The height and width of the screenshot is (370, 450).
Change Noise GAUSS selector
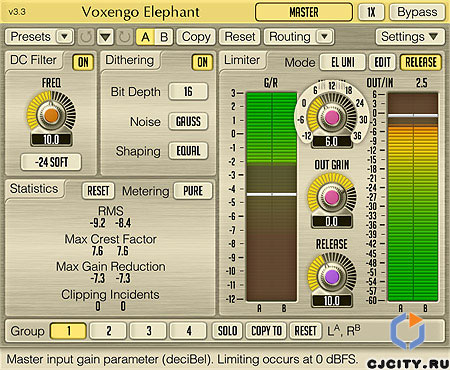point(188,121)
